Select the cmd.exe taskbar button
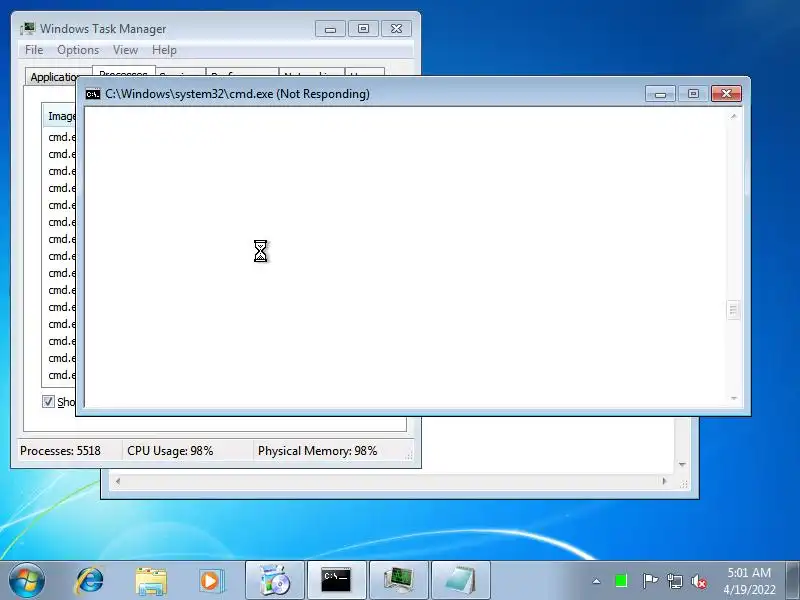 [336, 580]
